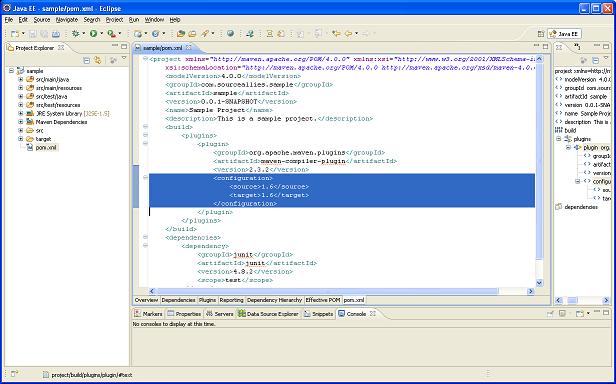The image size is (616, 384).
Task: Click the Open Perspective icon
Action: pos(541,34)
